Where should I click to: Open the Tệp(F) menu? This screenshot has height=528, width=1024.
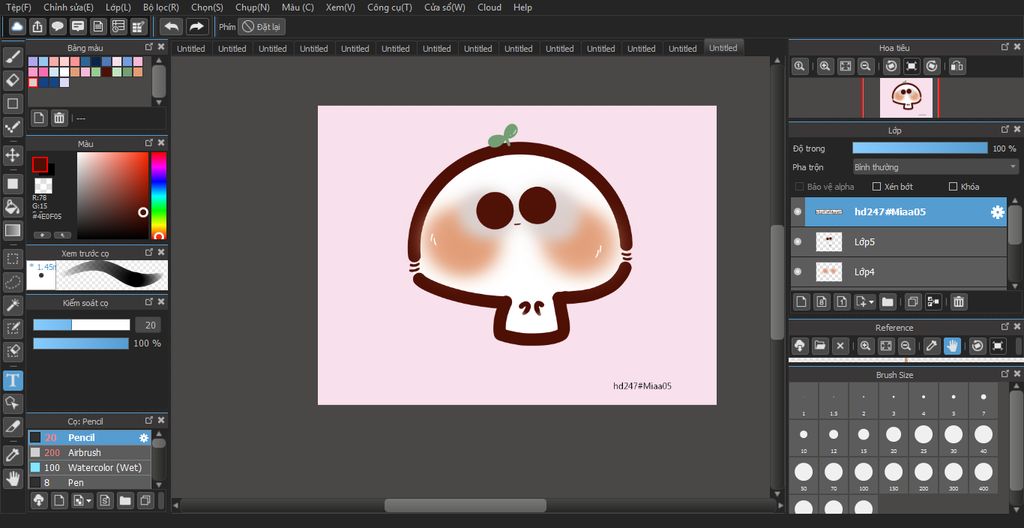pos(18,7)
